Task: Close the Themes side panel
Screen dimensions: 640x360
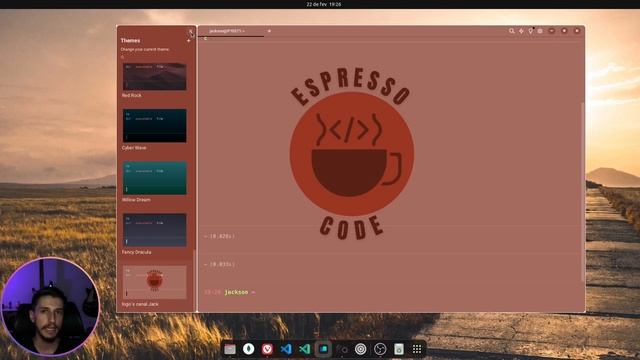Action: point(190,31)
